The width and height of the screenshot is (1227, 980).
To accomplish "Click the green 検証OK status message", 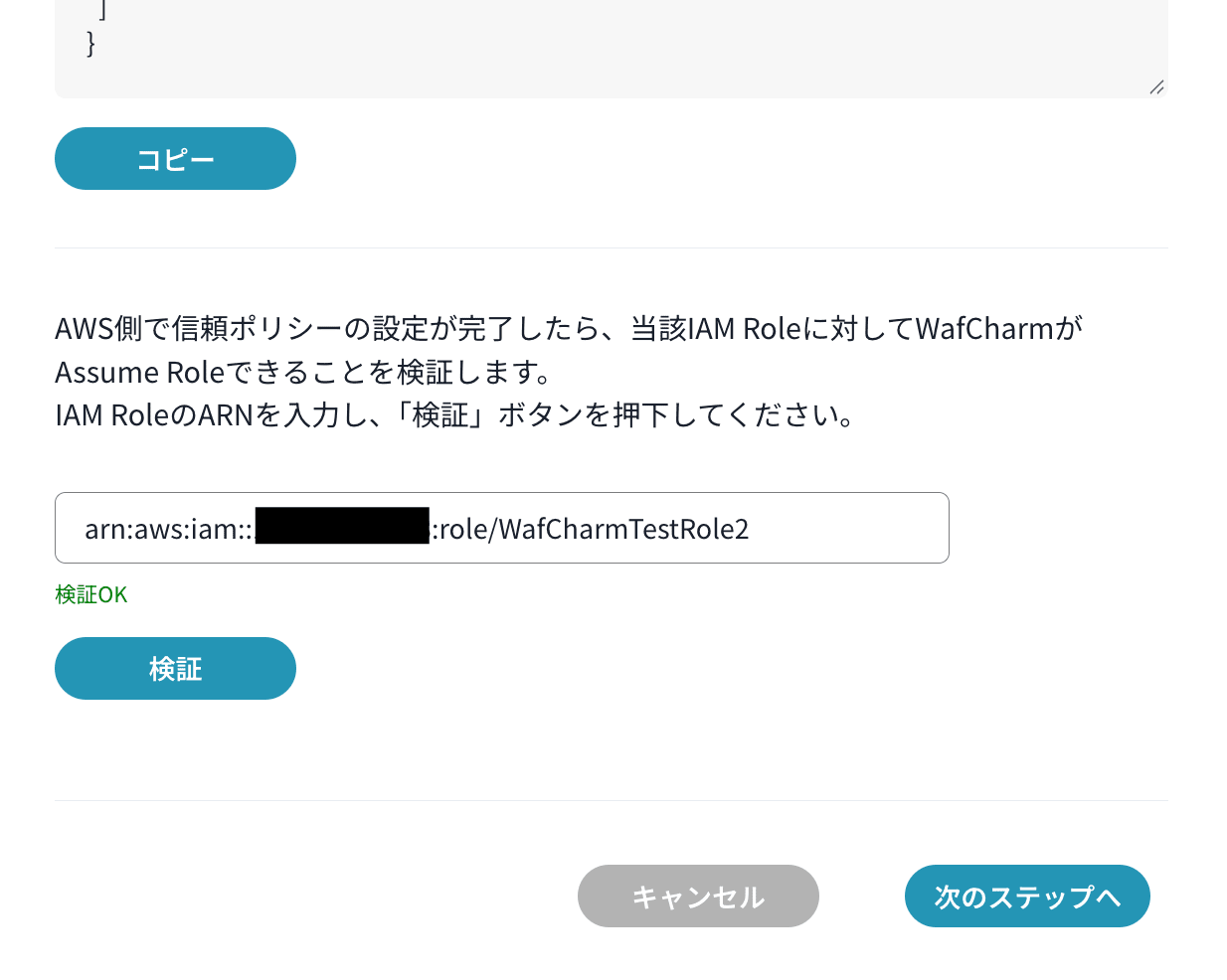I will [91, 594].
